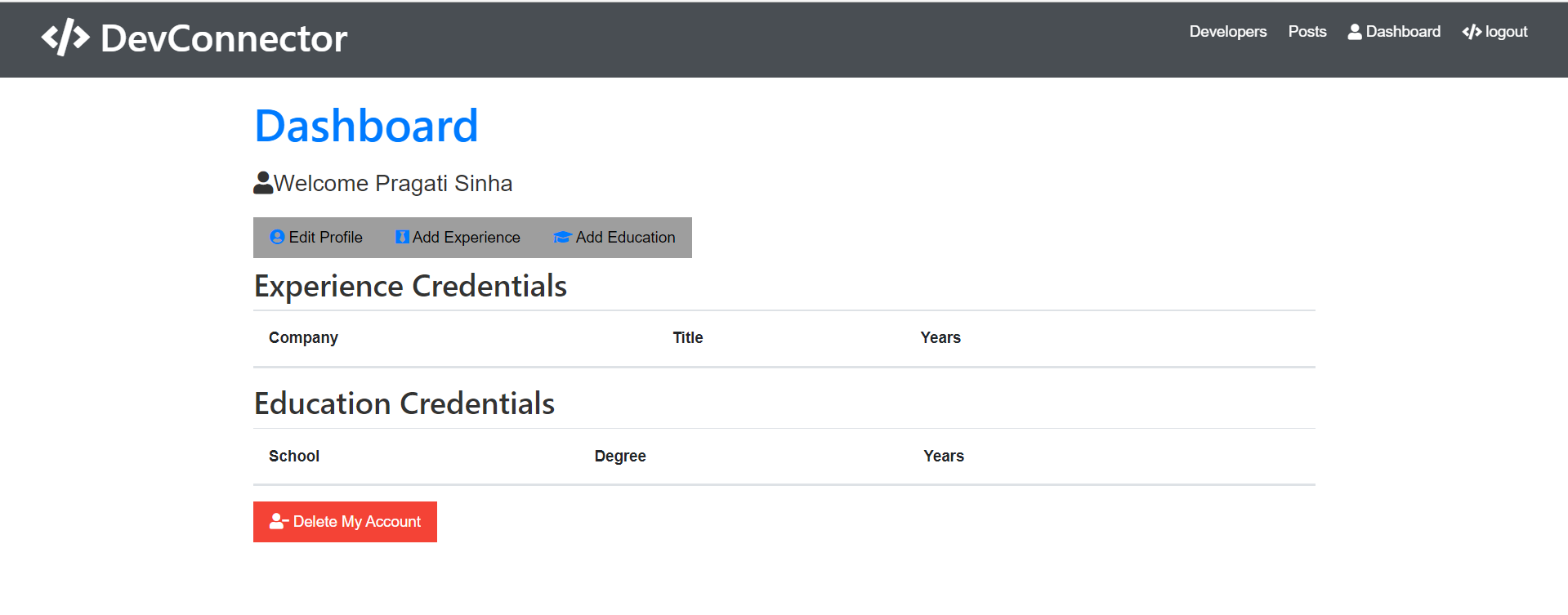Image resolution: width=1568 pixels, height=615 pixels.
Task: Click the Edit Profile user-circle icon
Action: click(x=277, y=237)
